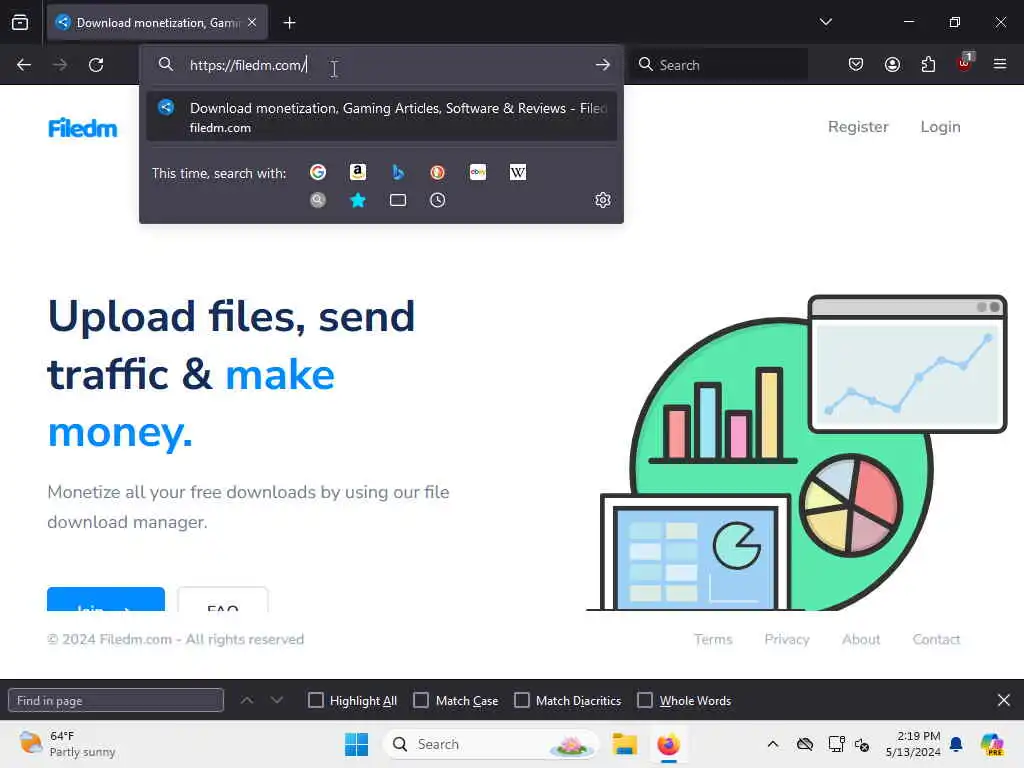Open the Terms footer link
Viewport: 1024px width, 768px height.
click(713, 639)
